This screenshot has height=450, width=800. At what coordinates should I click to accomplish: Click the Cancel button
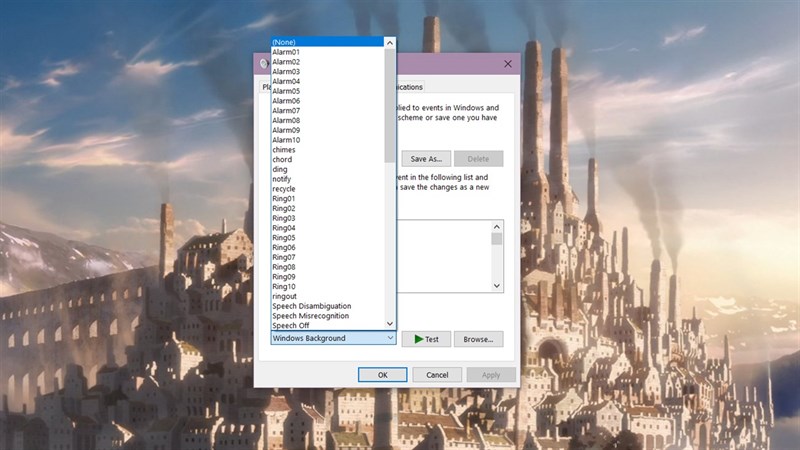click(437, 374)
